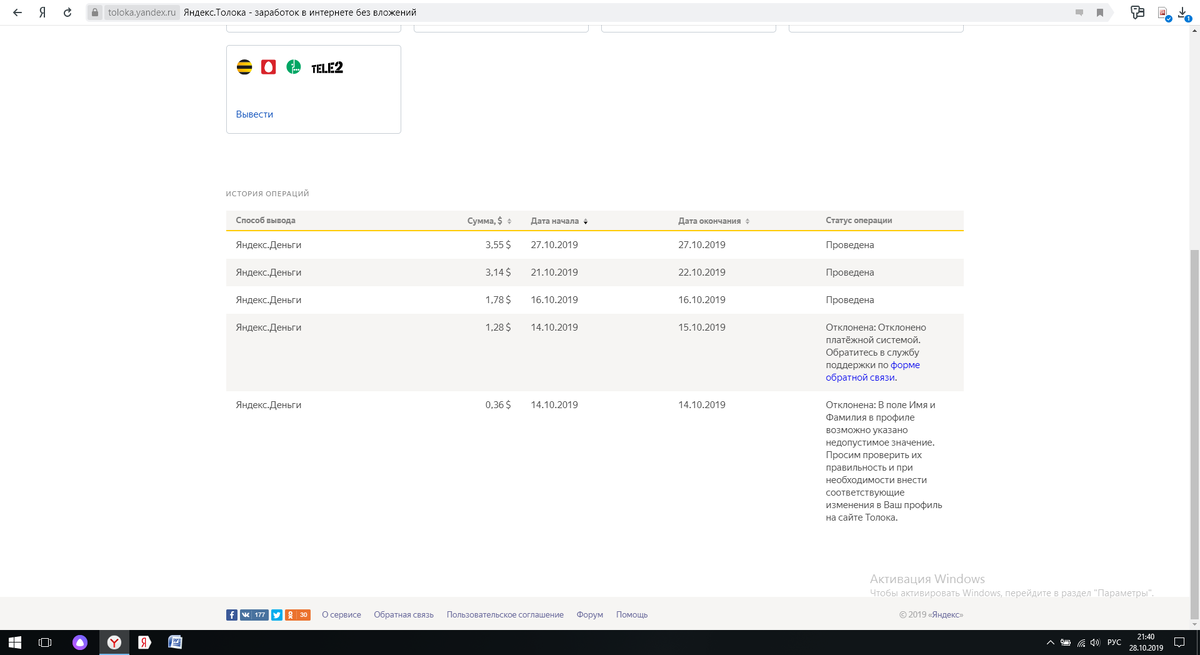Click the address bar URL toloka.yandex.ru
Image resolution: width=1200 pixels, height=655 pixels.
[x=141, y=13]
